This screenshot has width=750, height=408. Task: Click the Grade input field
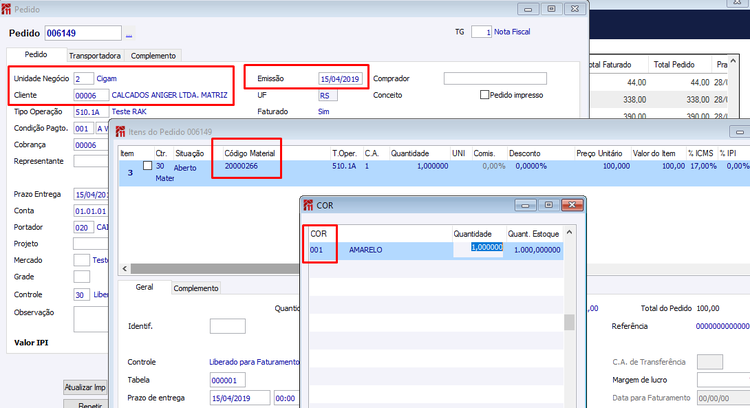(x=81, y=277)
